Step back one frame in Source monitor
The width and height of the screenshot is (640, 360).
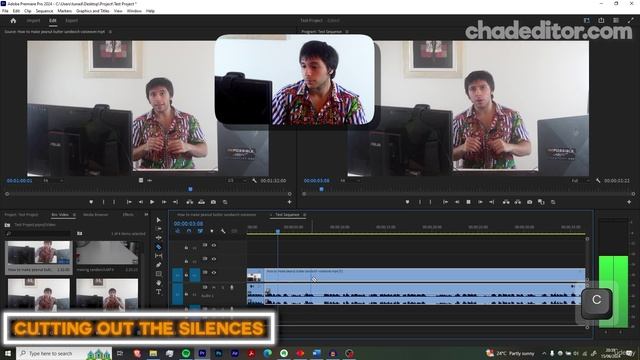tap(141, 202)
